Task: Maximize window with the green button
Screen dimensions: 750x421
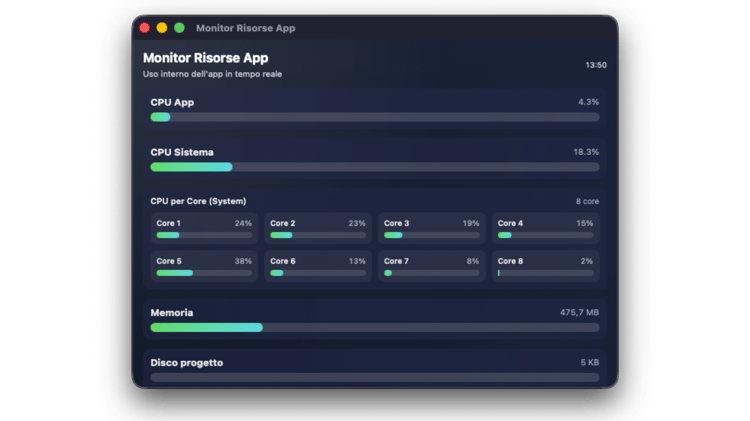Action: click(179, 28)
